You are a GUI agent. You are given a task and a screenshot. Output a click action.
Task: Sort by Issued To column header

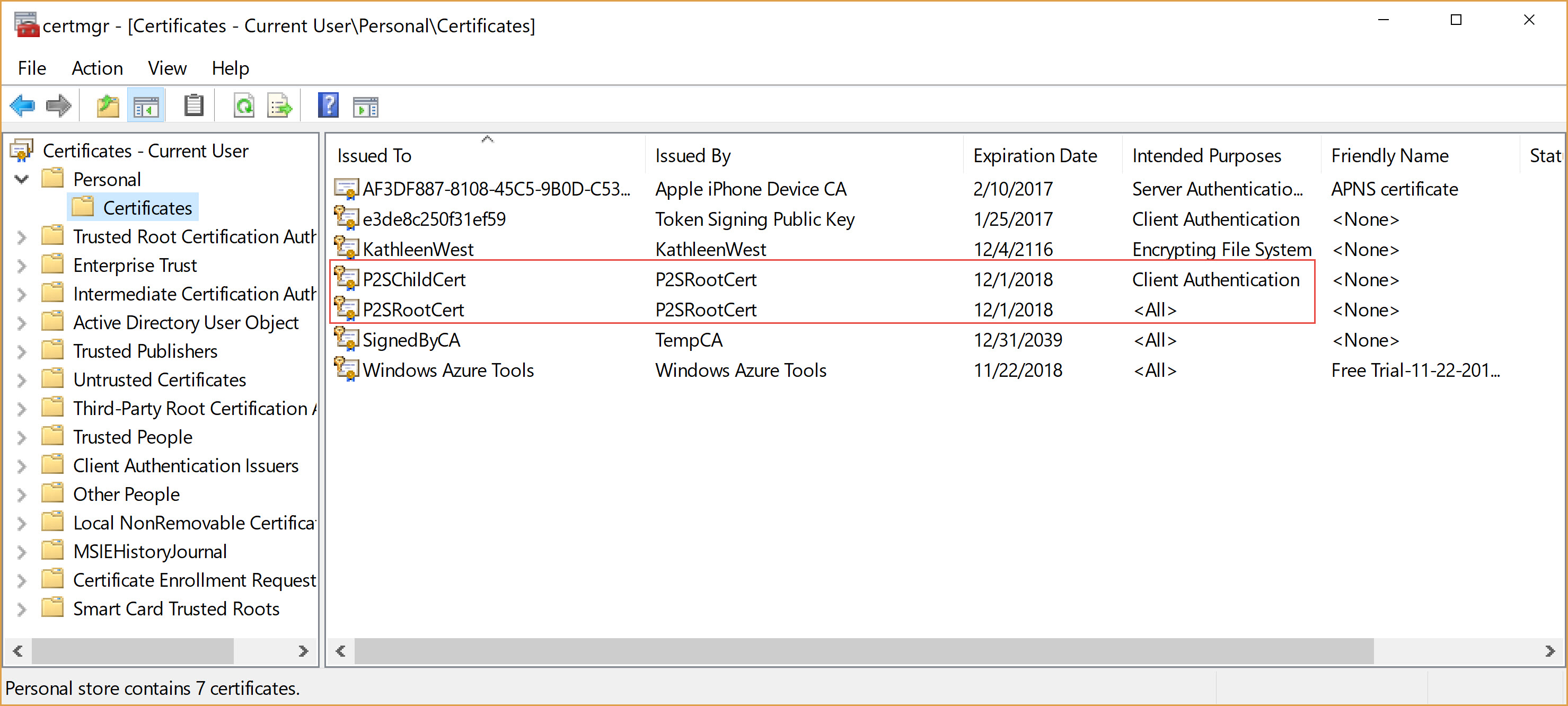pyautogui.click(x=486, y=155)
